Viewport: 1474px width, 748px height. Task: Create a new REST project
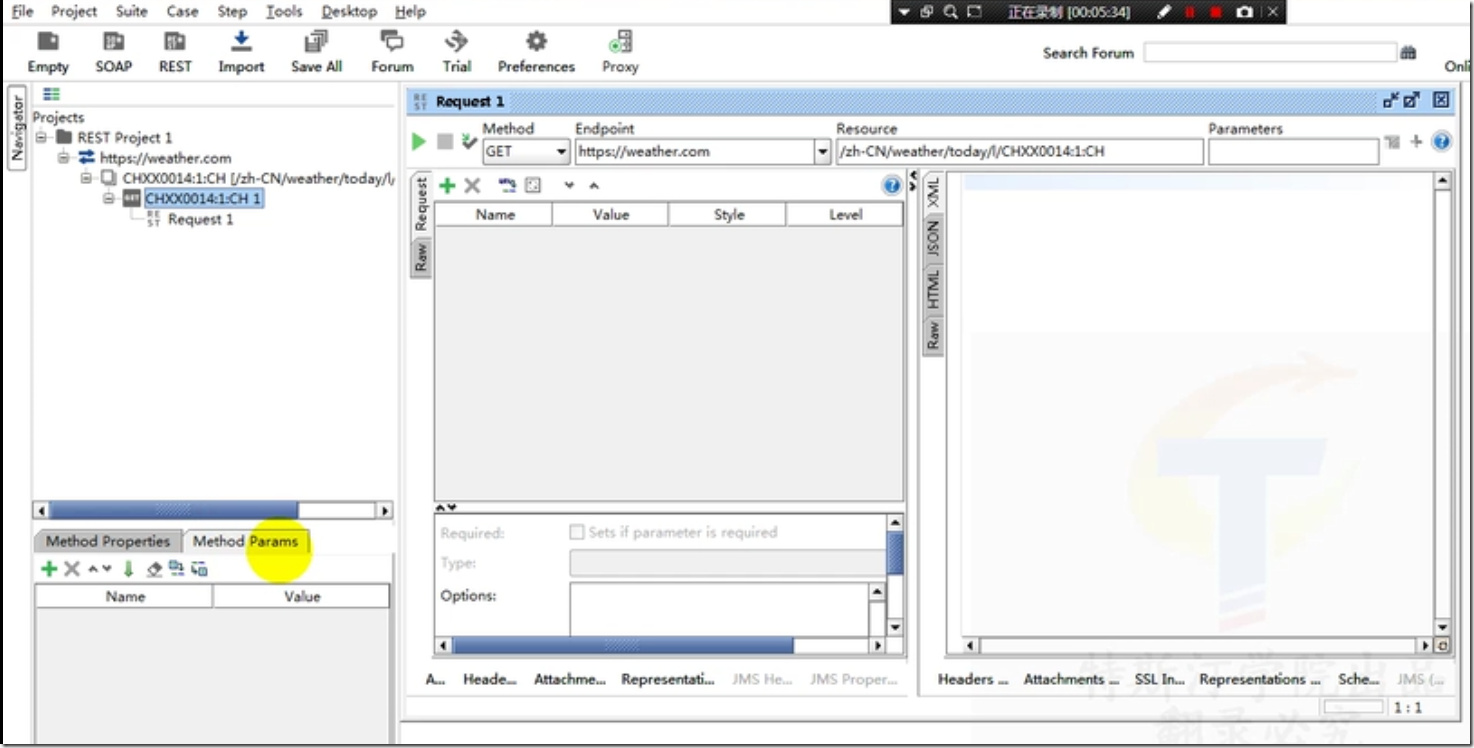coord(175,42)
